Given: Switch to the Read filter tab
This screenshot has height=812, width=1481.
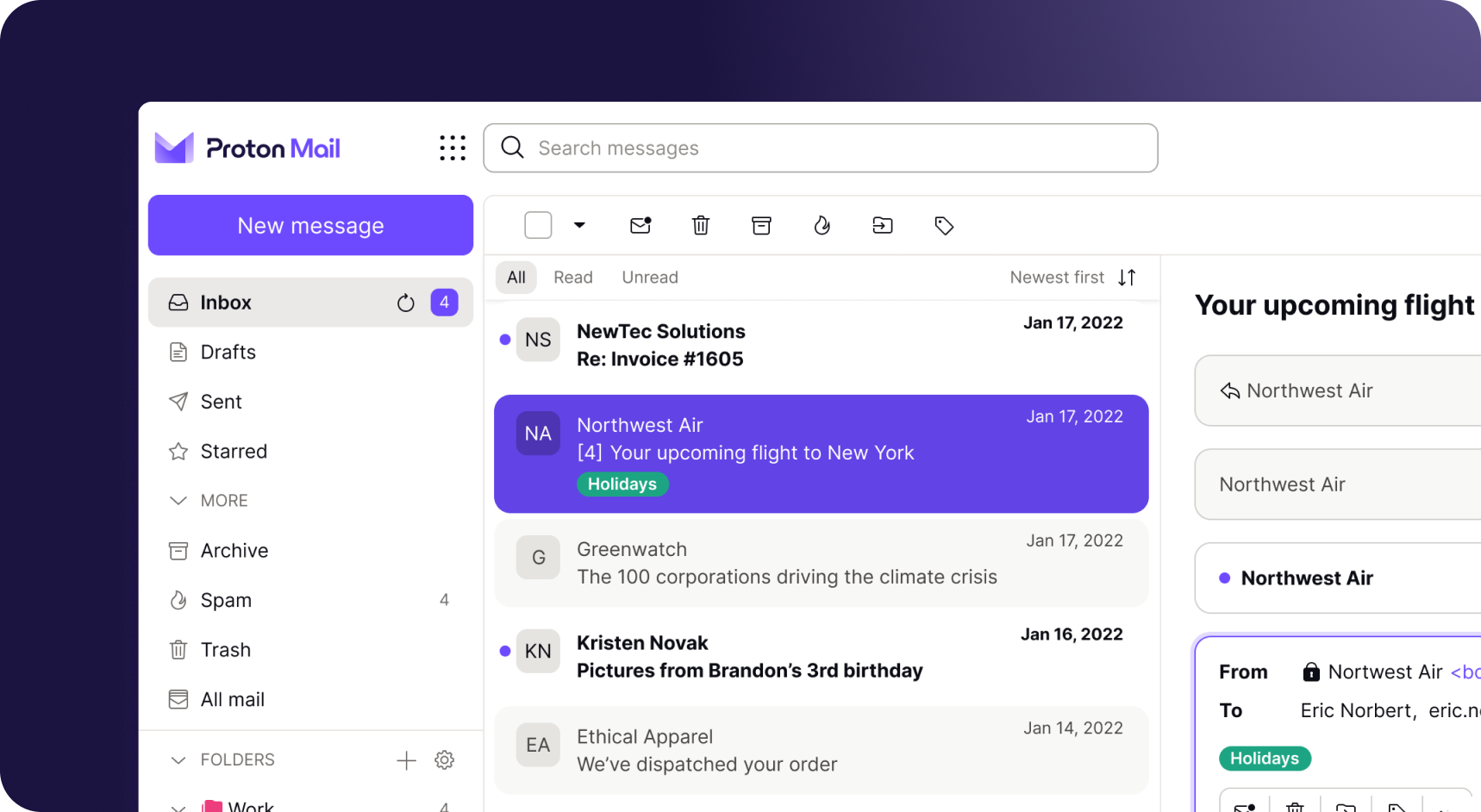Looking at the screenshot, I should pos(572,278).
